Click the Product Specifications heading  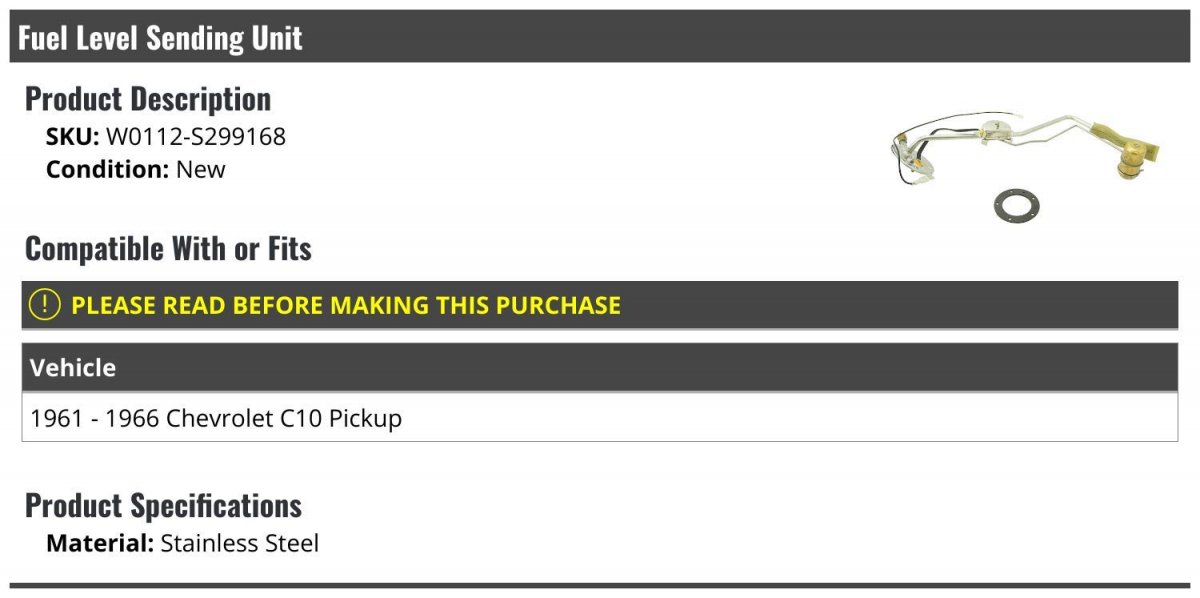(x=163, y=505)
